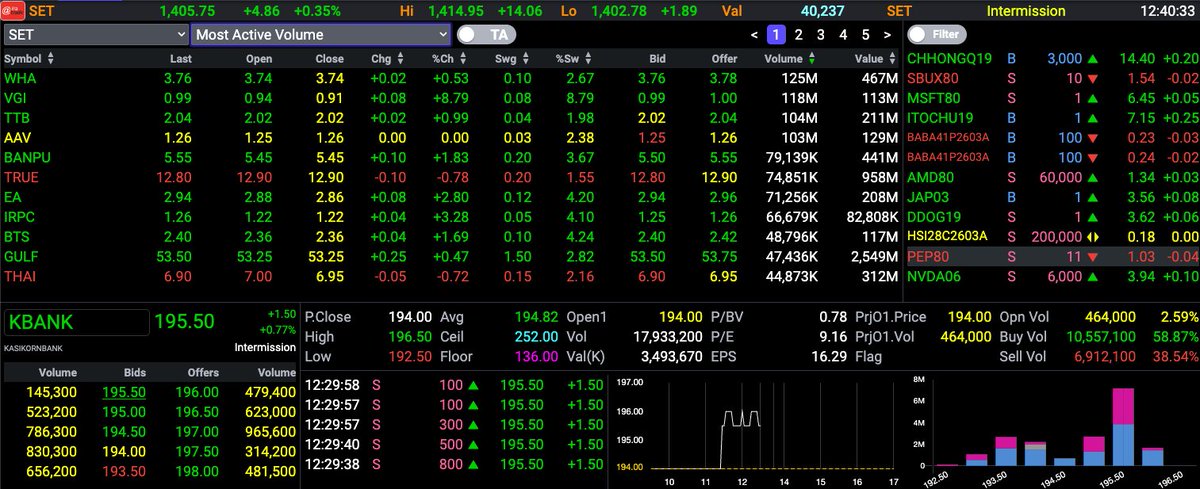Open the Most Active Volume dropdown

(321, 34)
